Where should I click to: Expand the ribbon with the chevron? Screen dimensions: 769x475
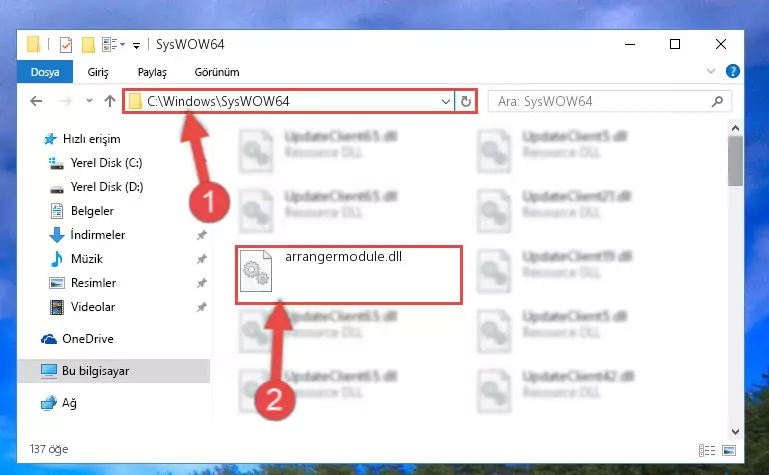point(711,72)
